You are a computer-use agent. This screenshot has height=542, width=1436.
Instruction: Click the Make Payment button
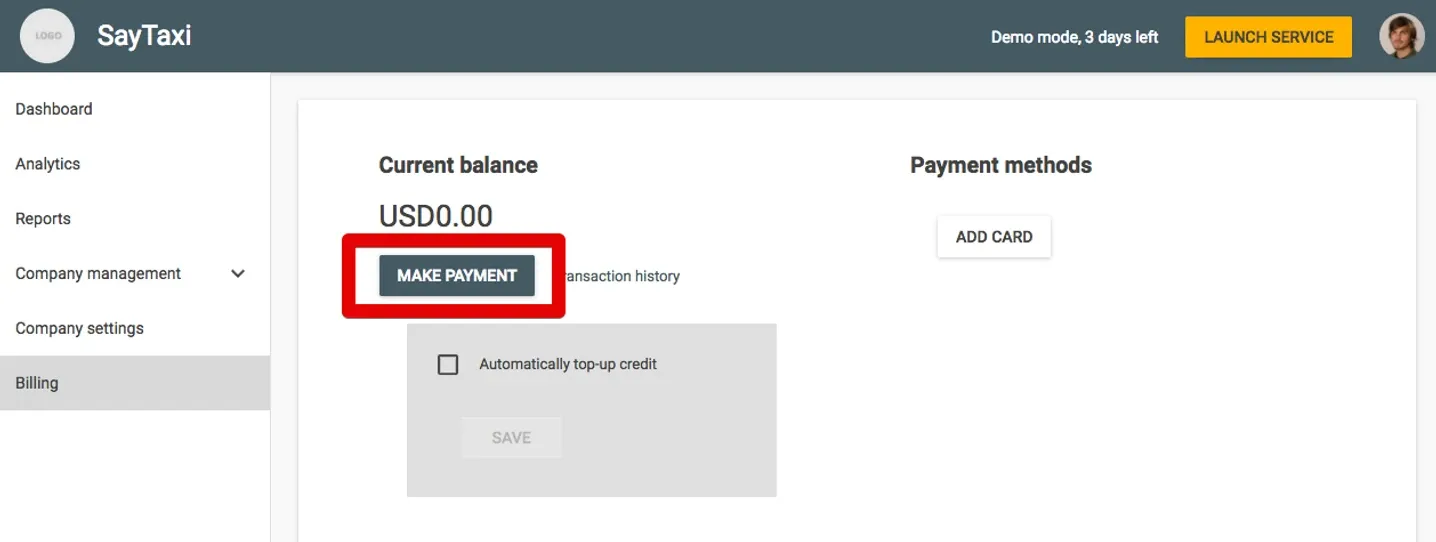point(457,276)
